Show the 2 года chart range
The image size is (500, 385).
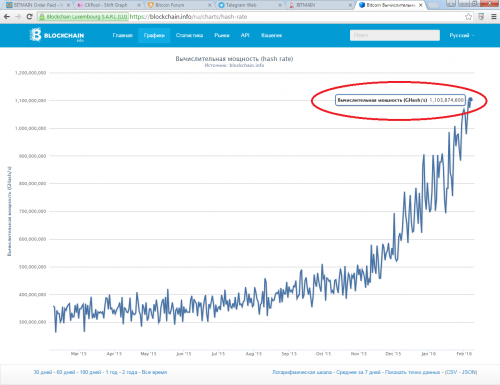129,372
